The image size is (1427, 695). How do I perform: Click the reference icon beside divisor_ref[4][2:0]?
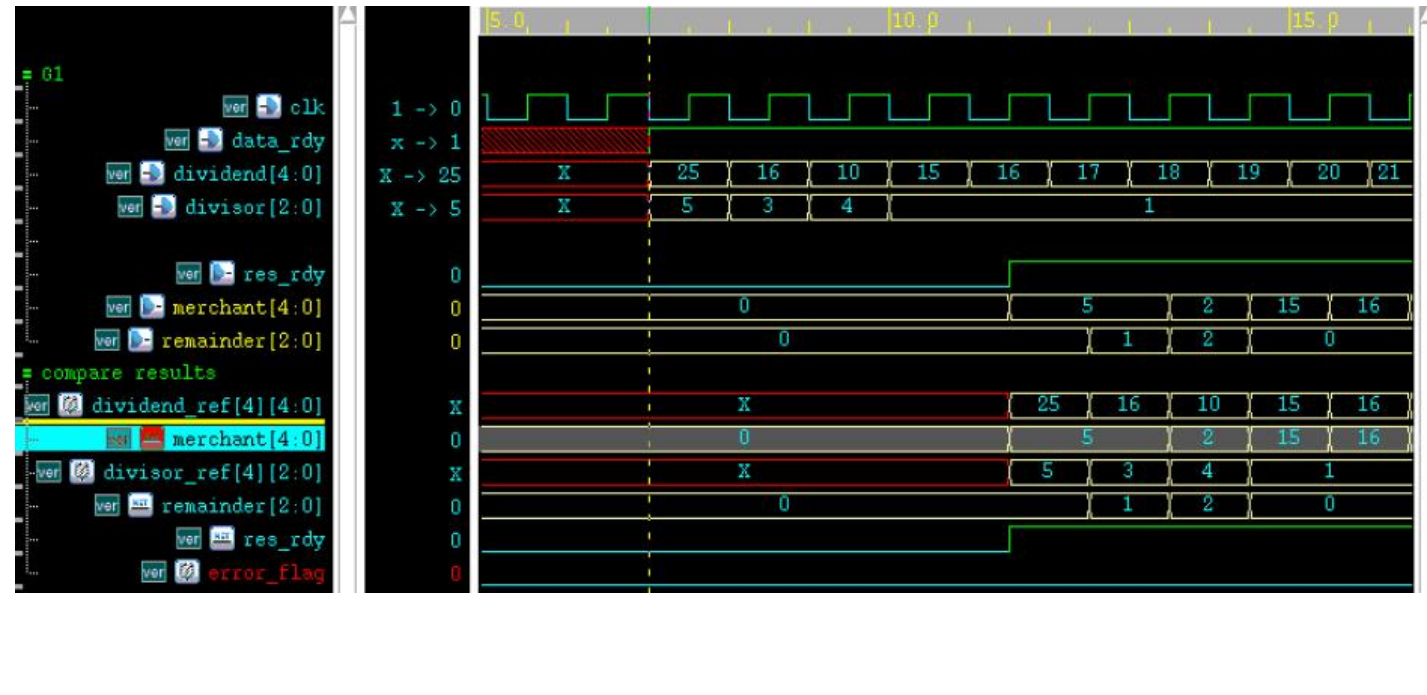point(82,472)
